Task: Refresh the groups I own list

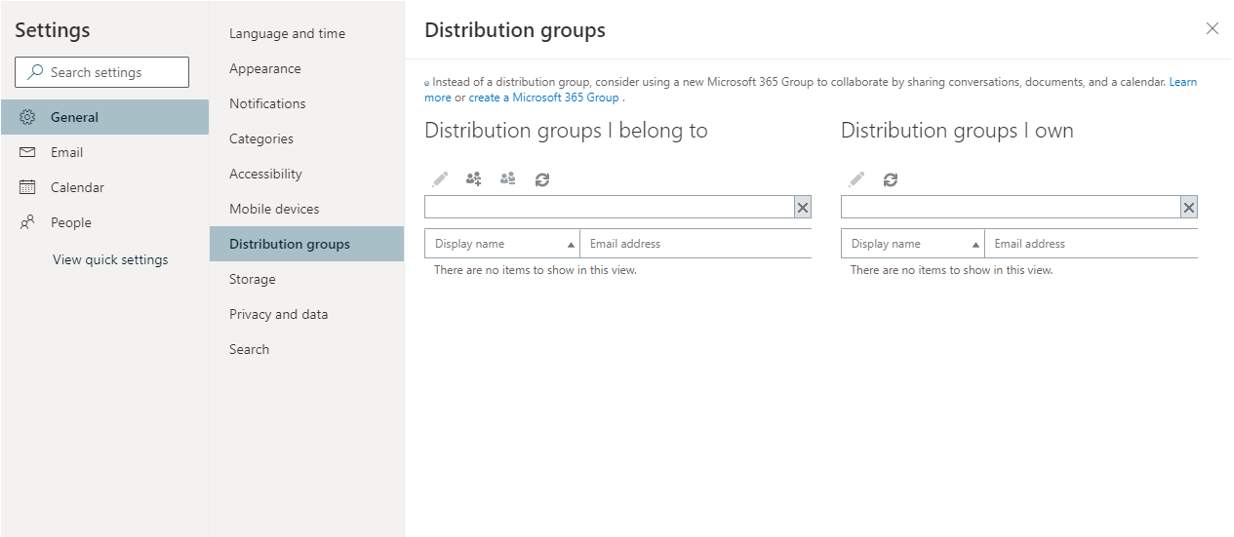Action: pos(890,180)
